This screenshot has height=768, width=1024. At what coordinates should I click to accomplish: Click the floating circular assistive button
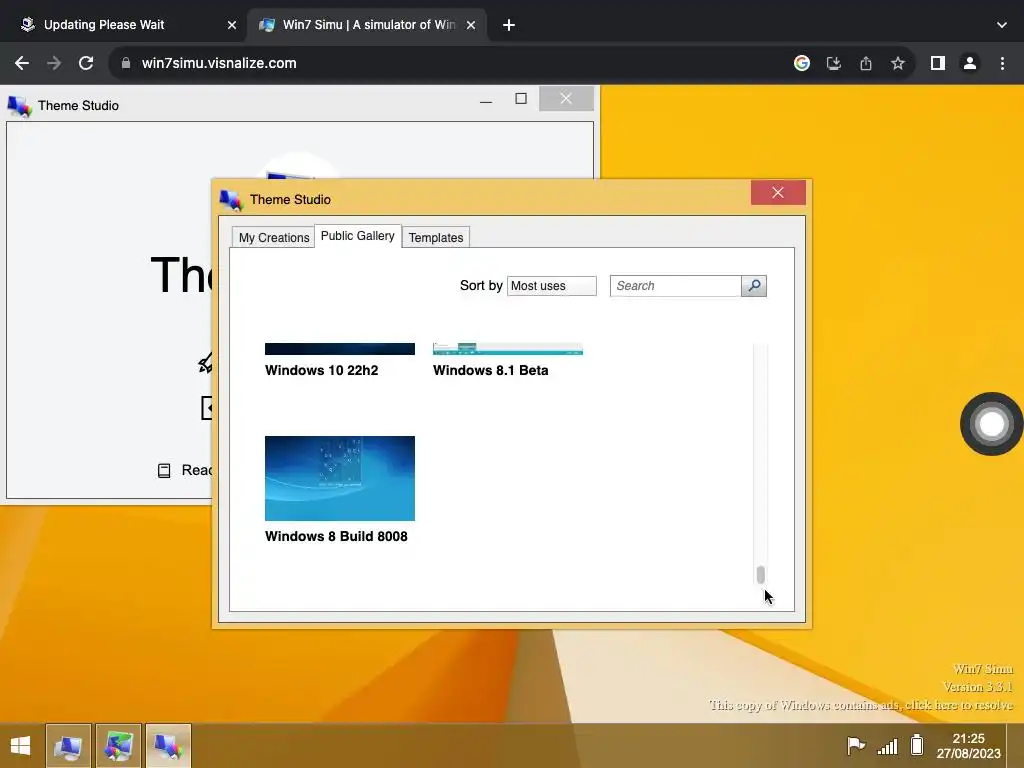tap(991, 424)
